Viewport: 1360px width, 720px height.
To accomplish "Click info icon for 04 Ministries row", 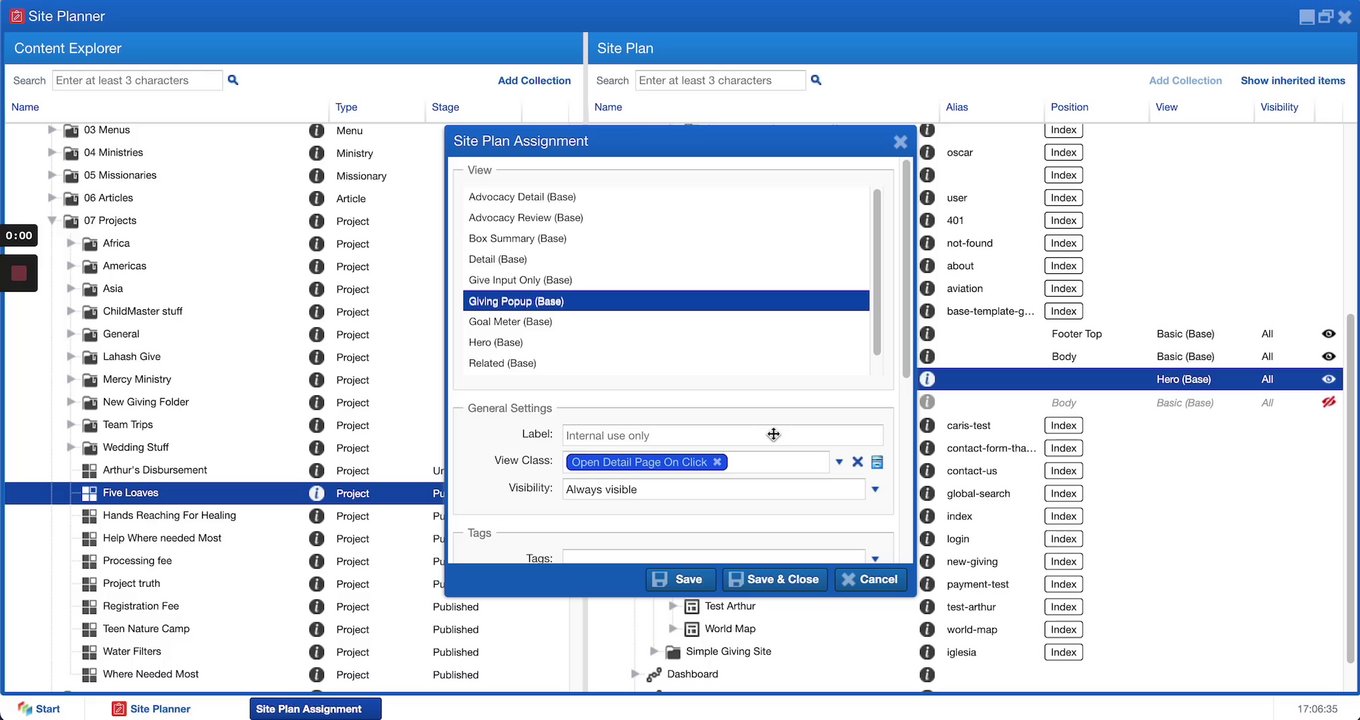I will [316, 153].
